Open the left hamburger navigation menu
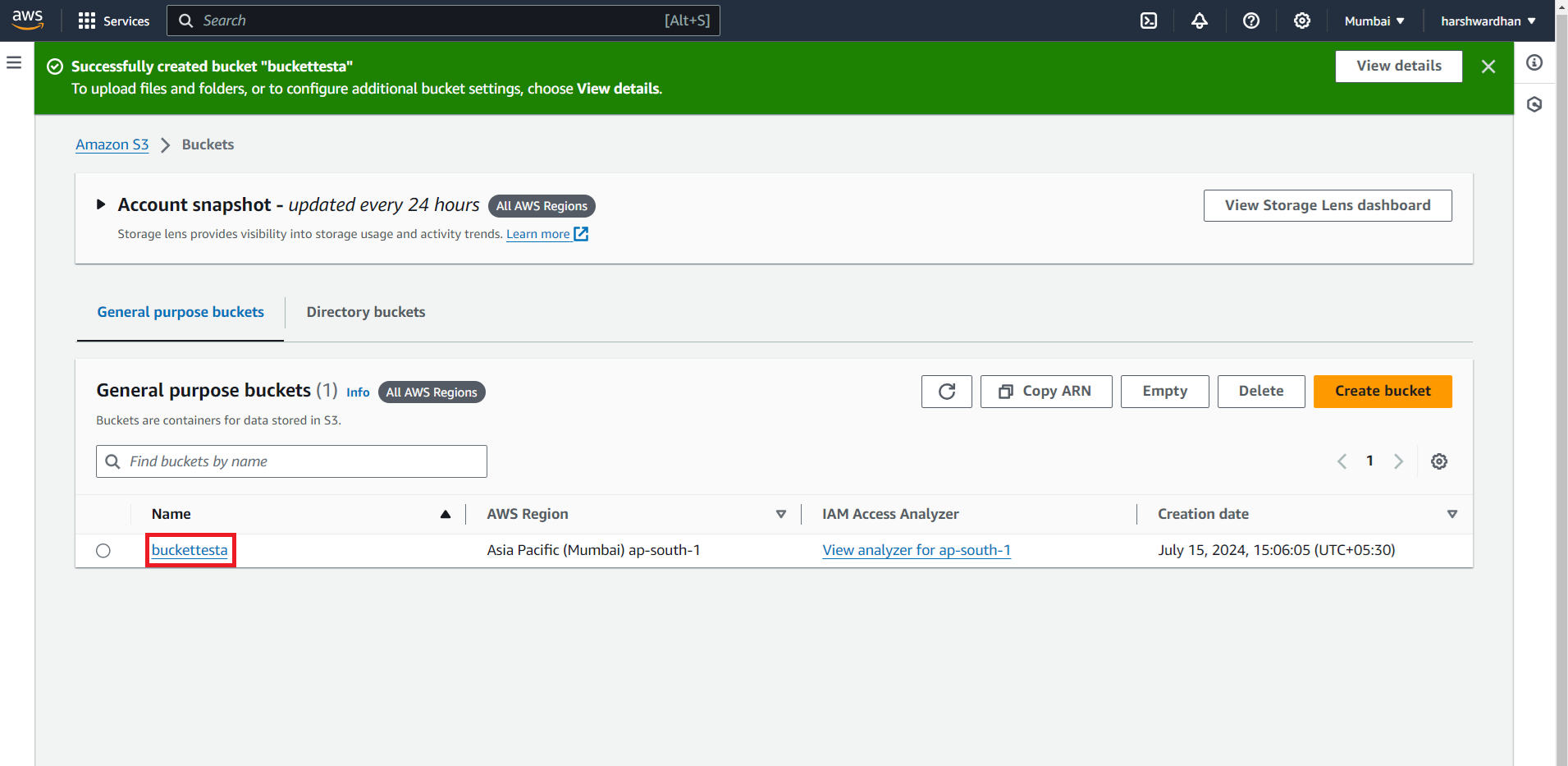 pyautogui.click(x=14, y=62)
